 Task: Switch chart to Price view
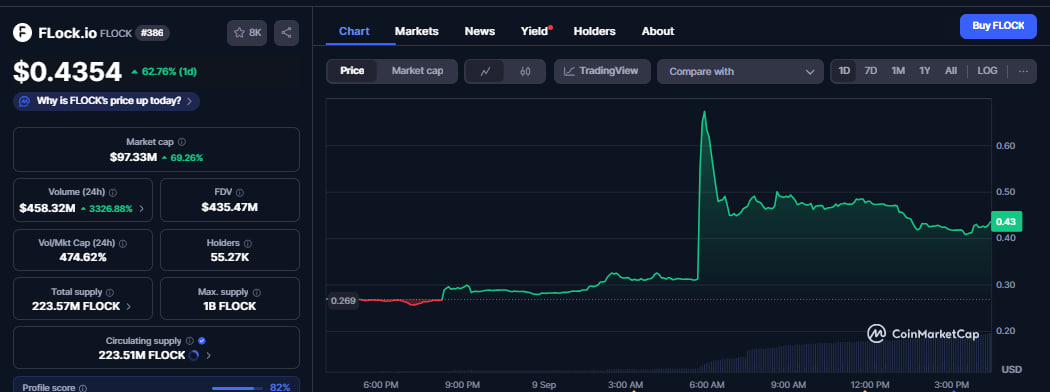point(352,71)
